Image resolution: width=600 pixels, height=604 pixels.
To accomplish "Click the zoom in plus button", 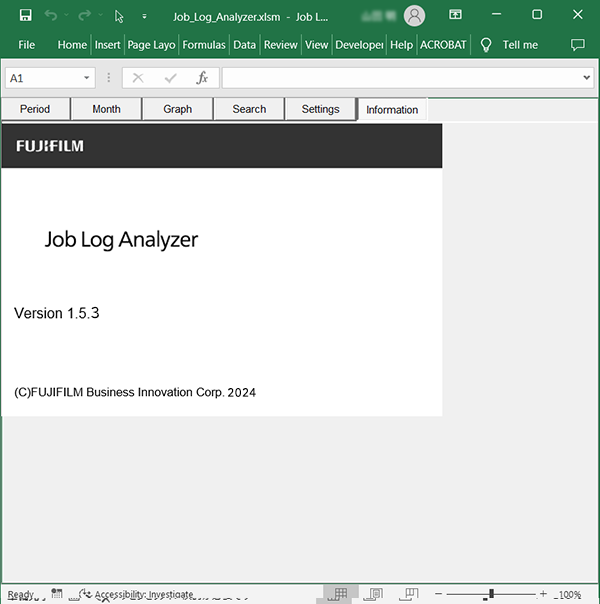I will (x=543, y=594).
